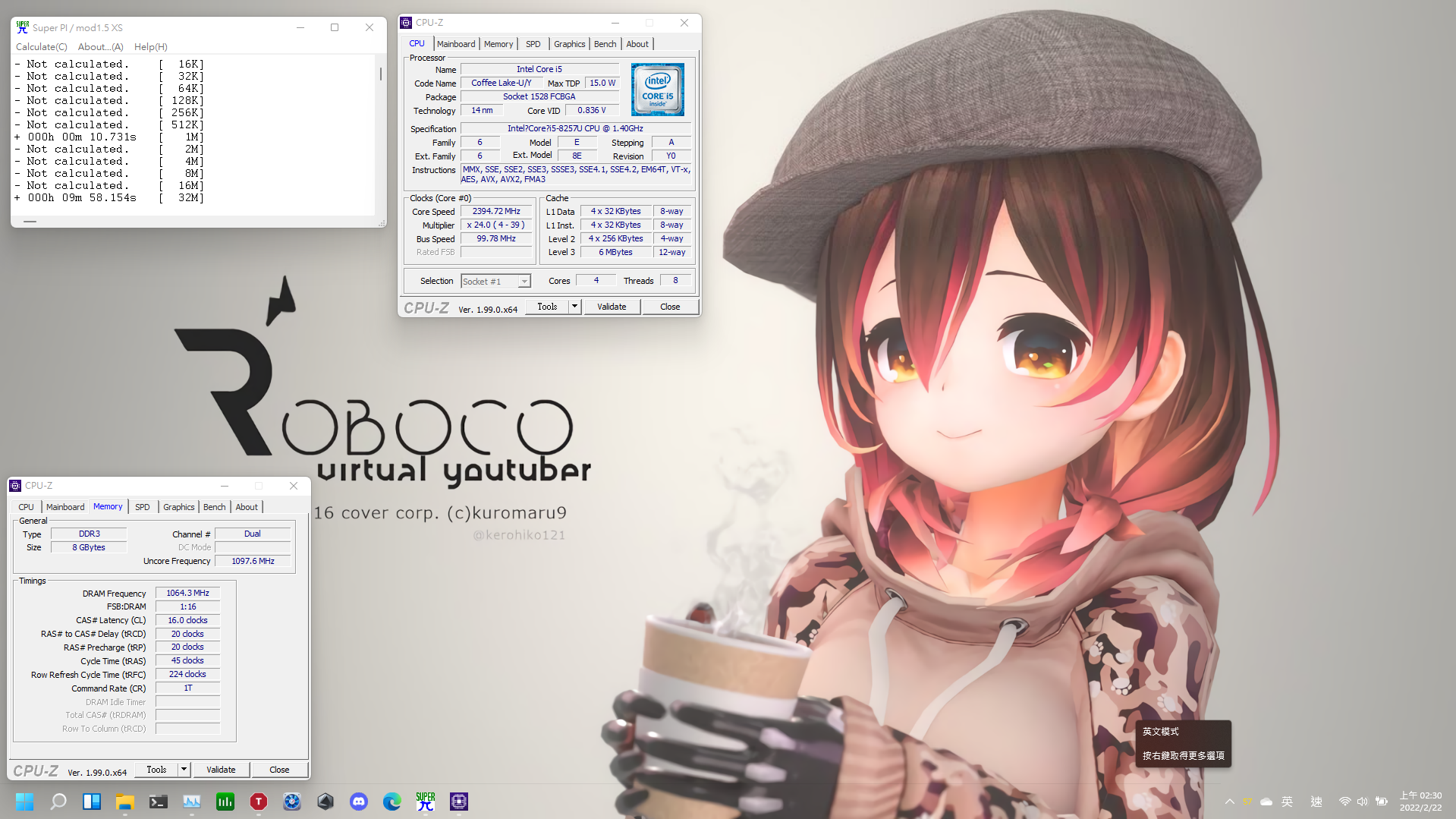The image size is (1456, 819).
Task: Open About...(A) menu in Super PI
Action: (x=100, y=47)
